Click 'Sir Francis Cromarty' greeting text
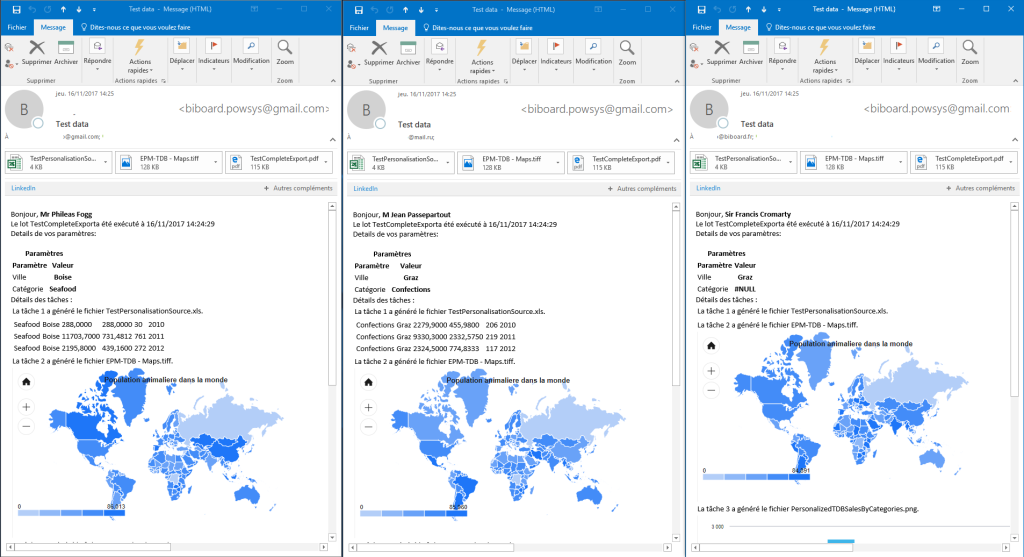The image size is (1024, 557). pyautogui.click(x=758, y=214)
